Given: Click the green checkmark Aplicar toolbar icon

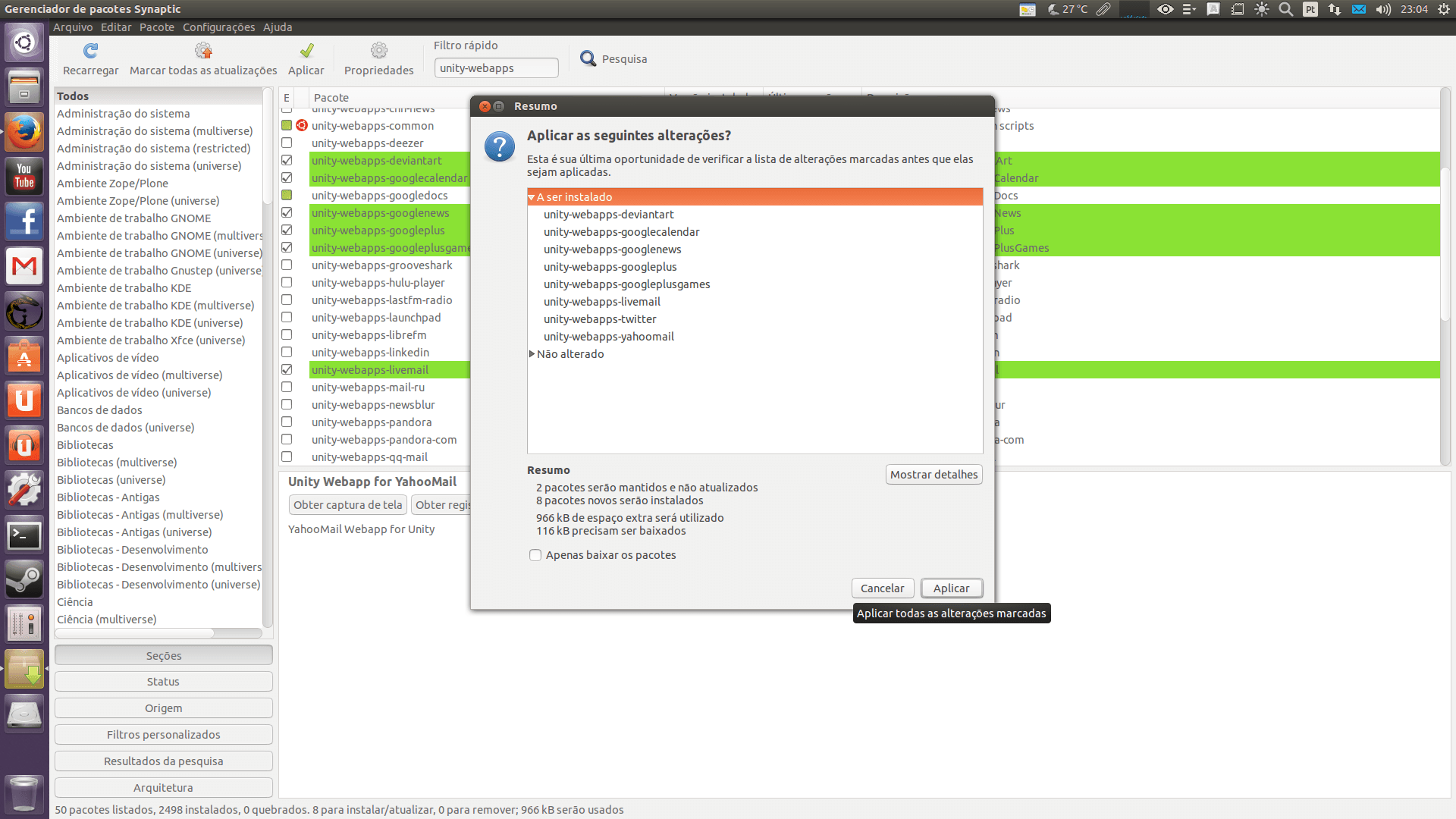Looking at the screenshot, I should (x=306, y=51).
